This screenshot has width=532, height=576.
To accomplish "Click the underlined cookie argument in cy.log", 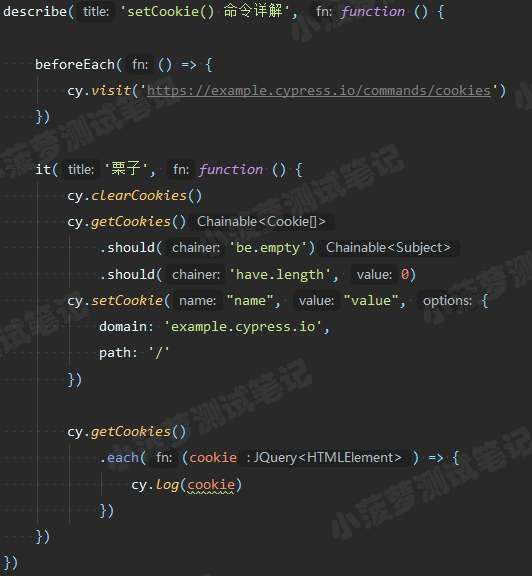I will pyautogui.click(x=211, y=485).
